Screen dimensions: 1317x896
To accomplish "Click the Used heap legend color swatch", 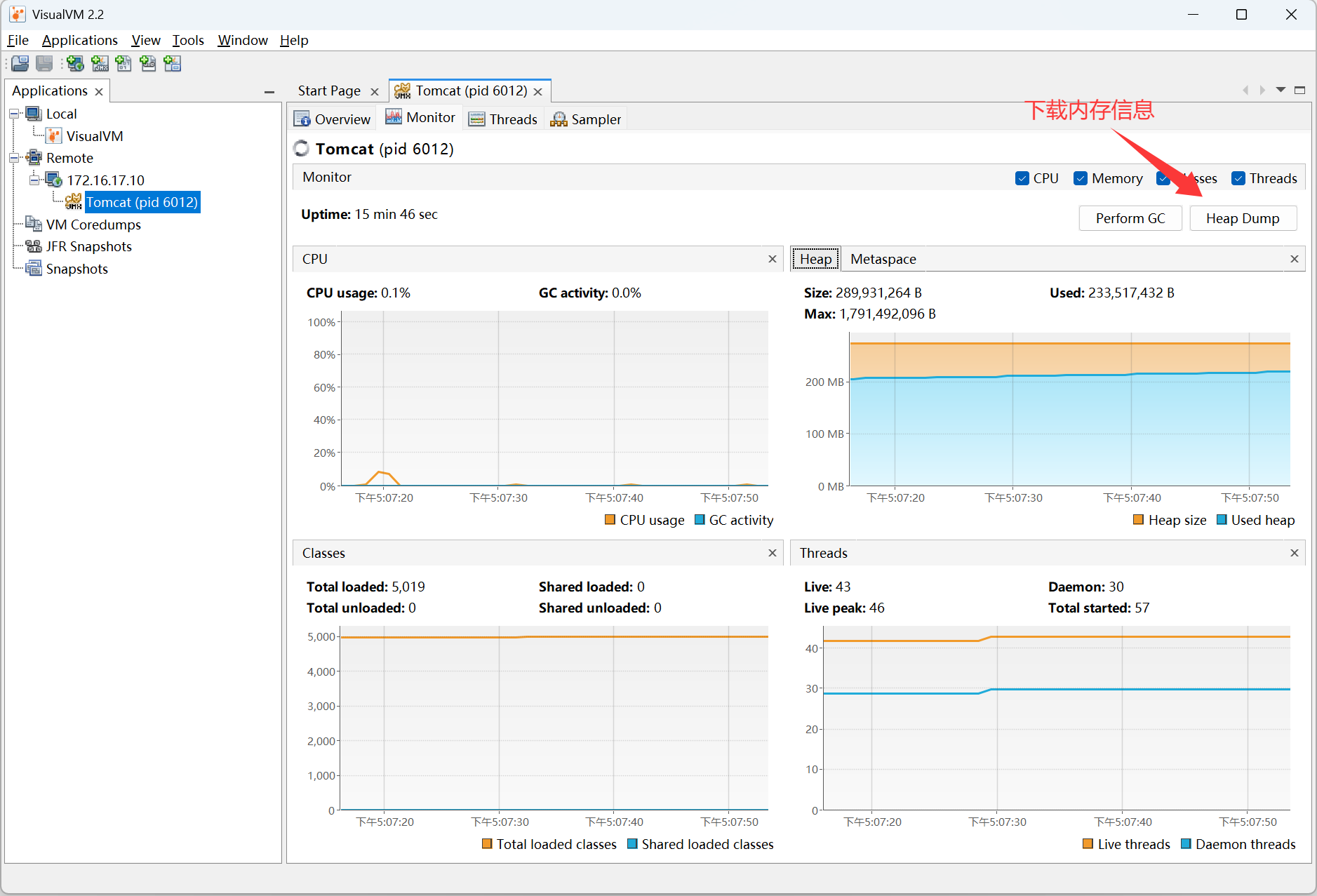I will (x=1222, y=520).
